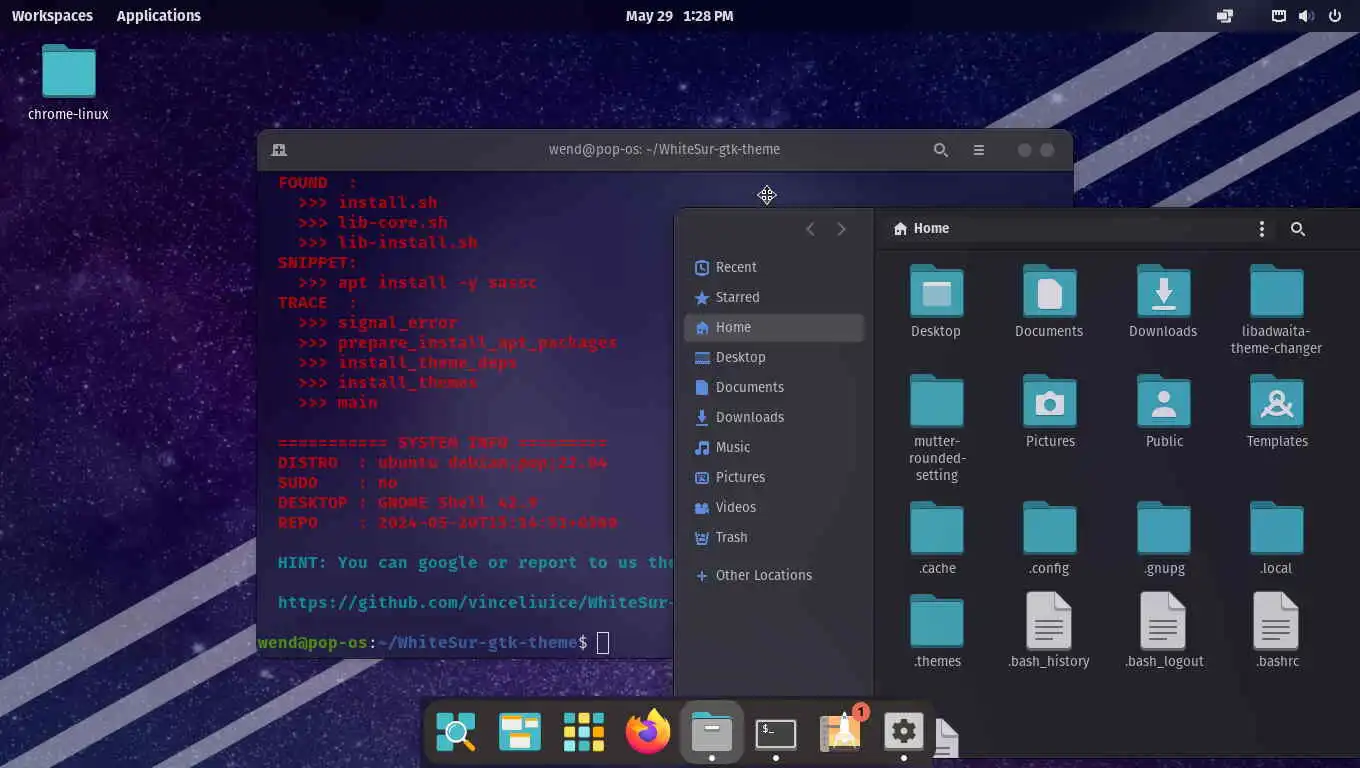This screenshot has height=768, width=1360.
Task: Select Videos in Files sidebar
Action: pos(774,507)
